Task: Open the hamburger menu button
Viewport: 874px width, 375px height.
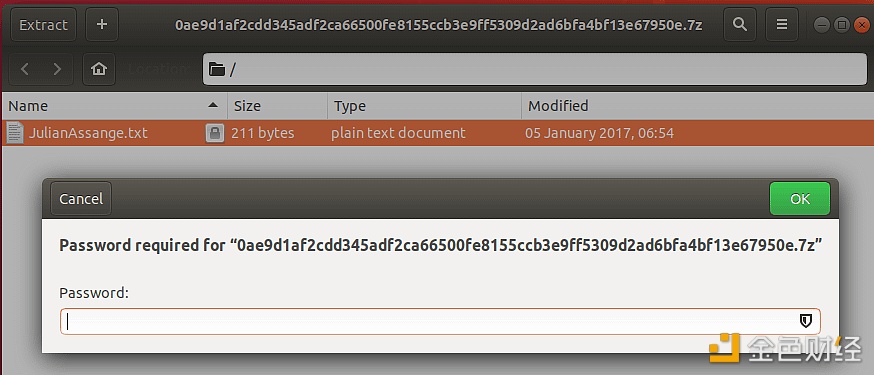Action: pos(782,25)
